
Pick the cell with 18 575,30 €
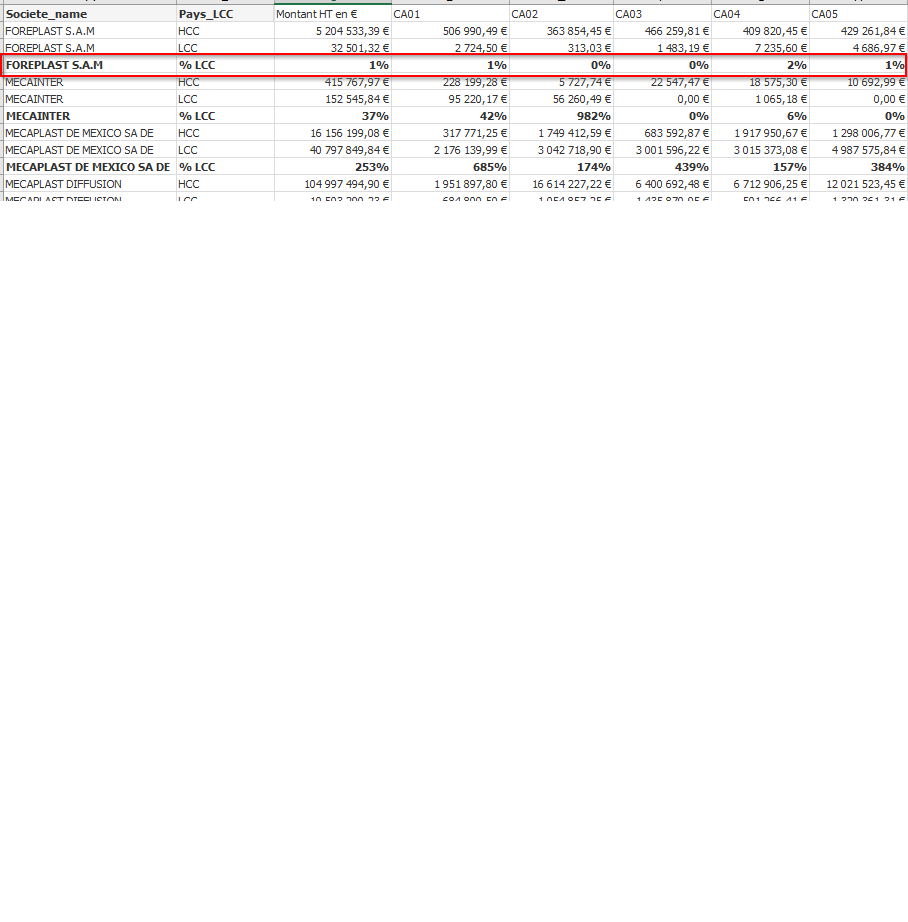click(760, 82)
